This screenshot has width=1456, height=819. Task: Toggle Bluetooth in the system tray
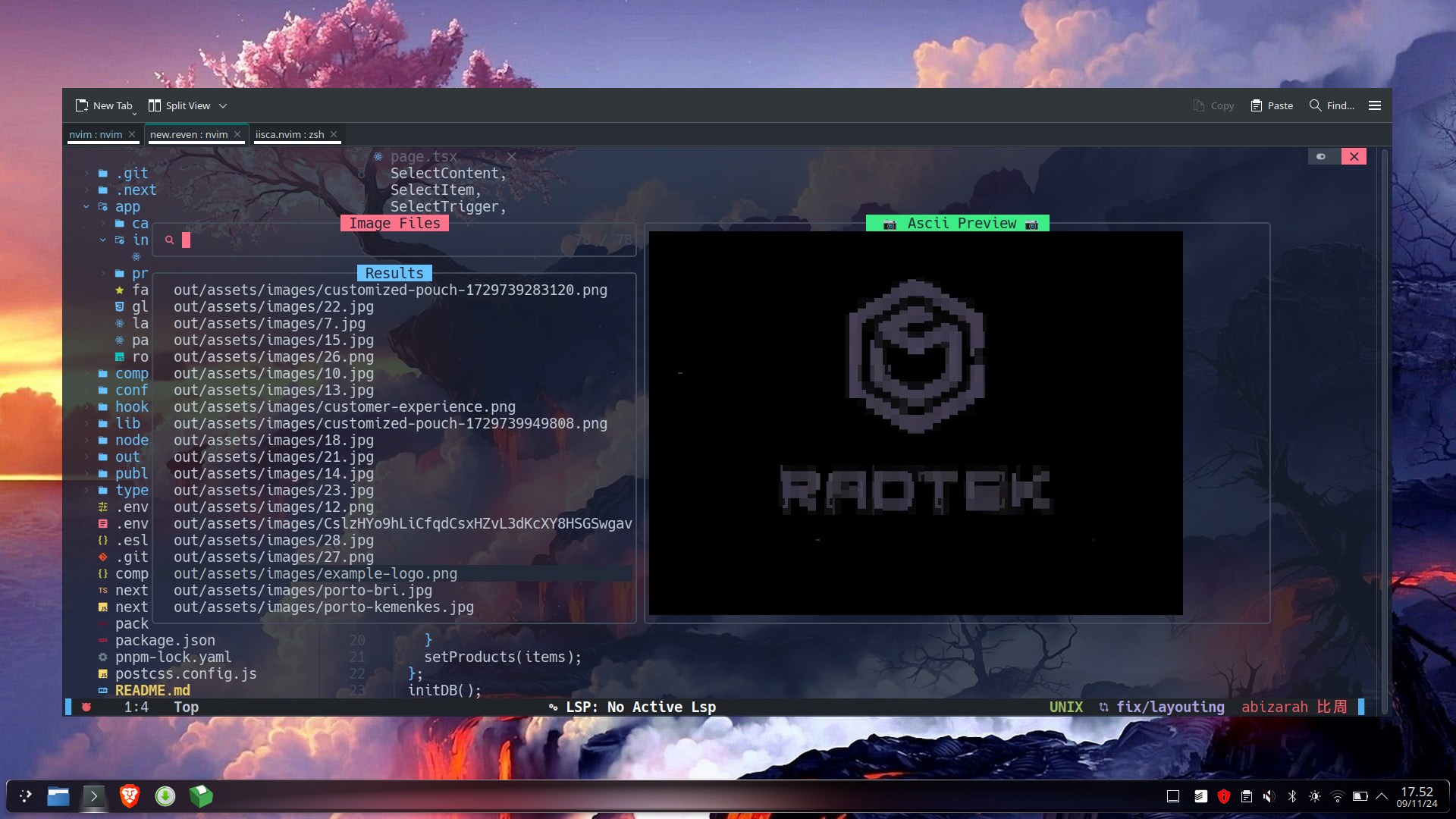[x=1292, y=796]
